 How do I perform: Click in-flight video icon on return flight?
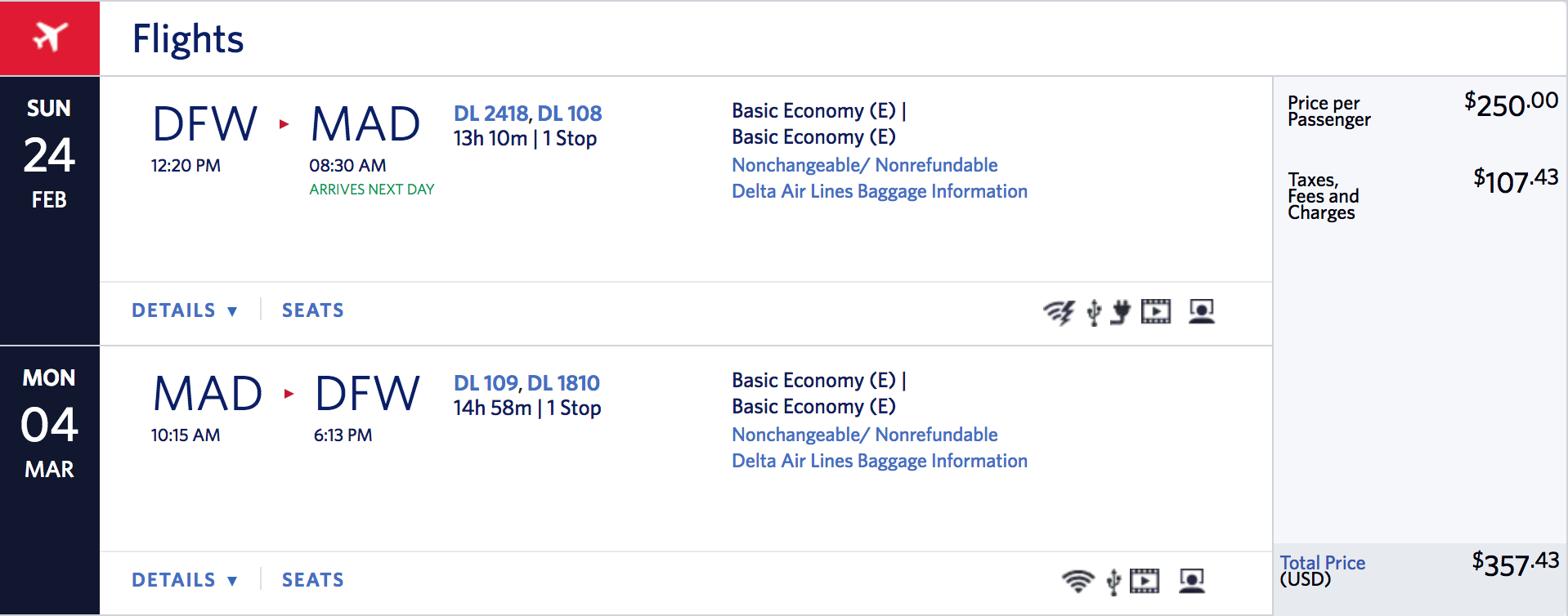pos(1145,581)
